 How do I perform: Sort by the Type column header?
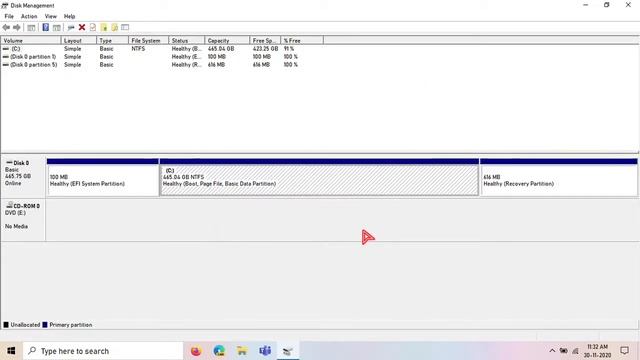(113, 40)
